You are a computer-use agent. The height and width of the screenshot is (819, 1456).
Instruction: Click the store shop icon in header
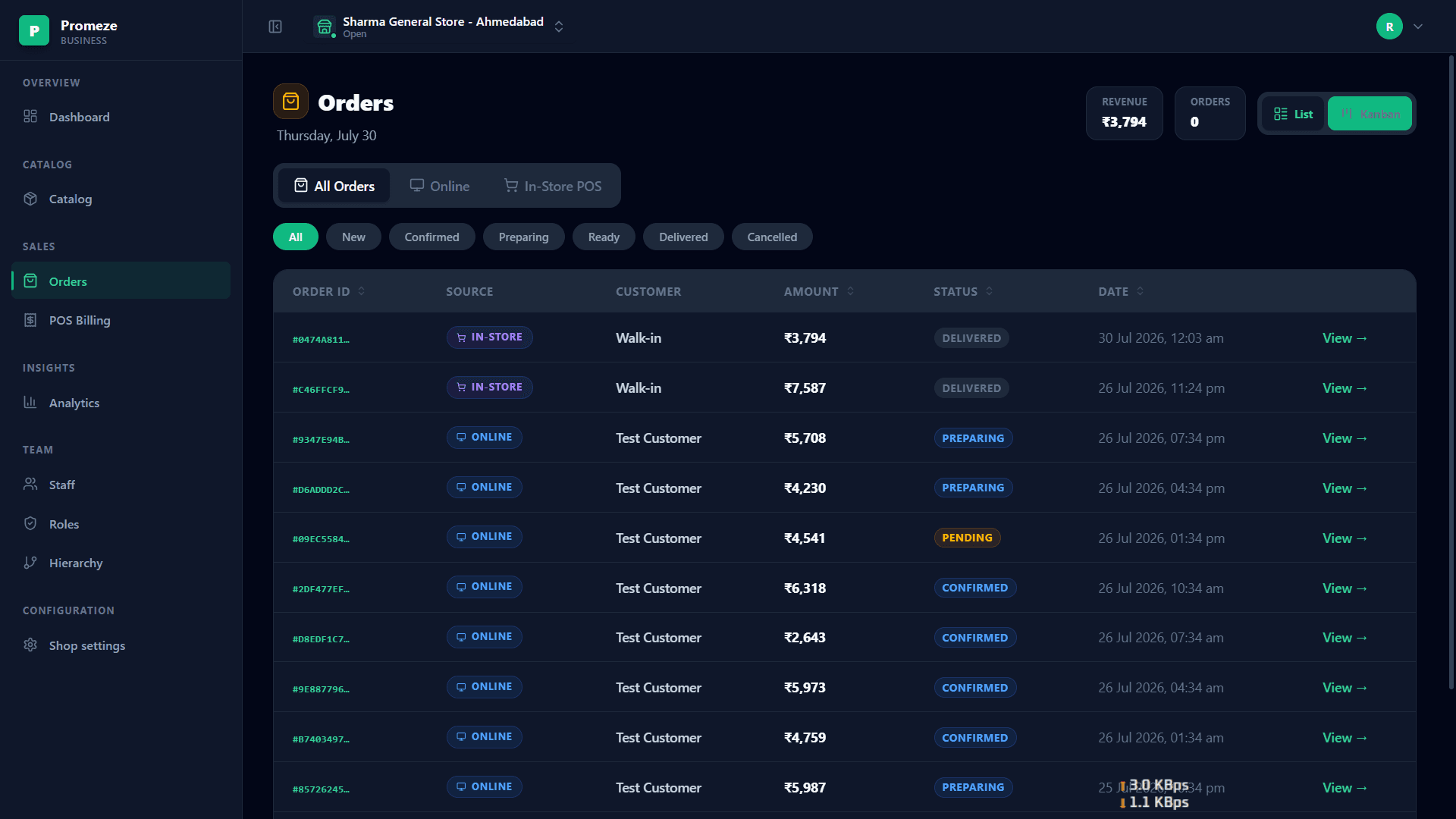point(325,27)
